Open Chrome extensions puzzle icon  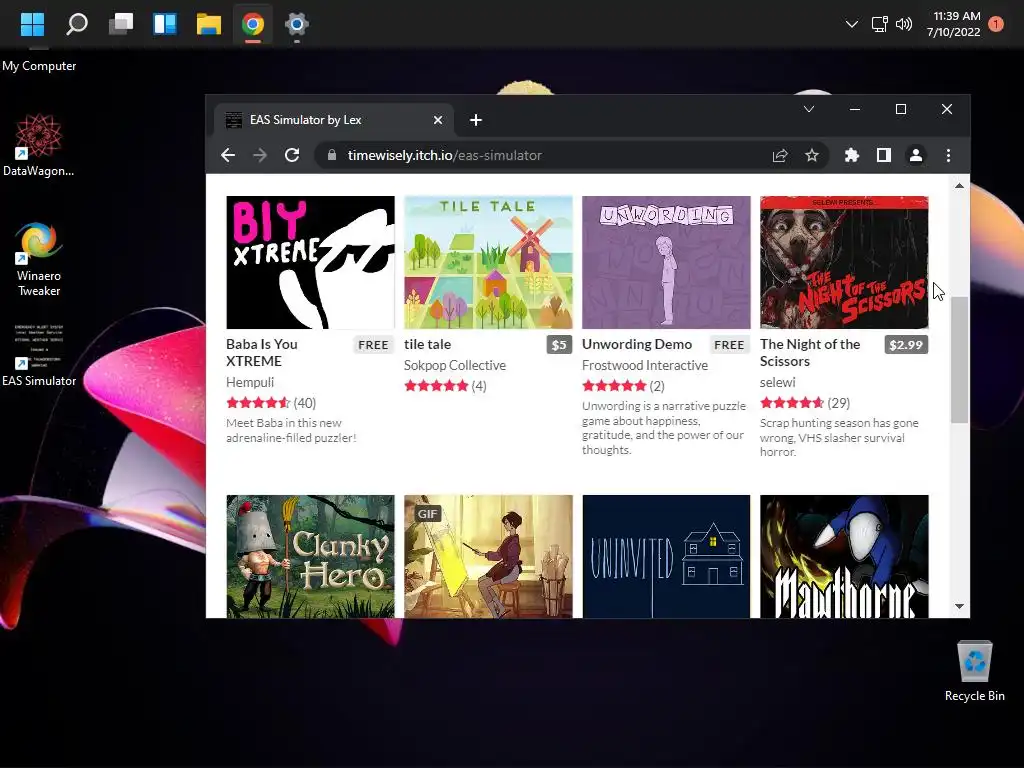point(852,155)
